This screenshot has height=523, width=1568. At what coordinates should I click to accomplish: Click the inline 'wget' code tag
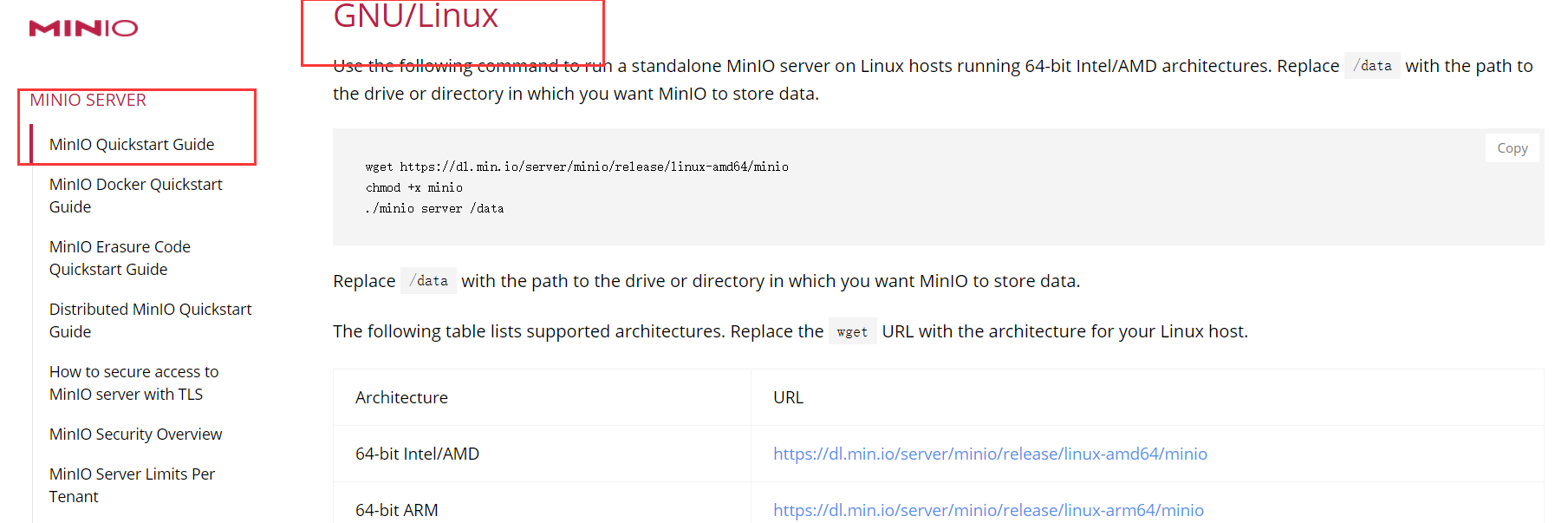[x=852, y=331]
